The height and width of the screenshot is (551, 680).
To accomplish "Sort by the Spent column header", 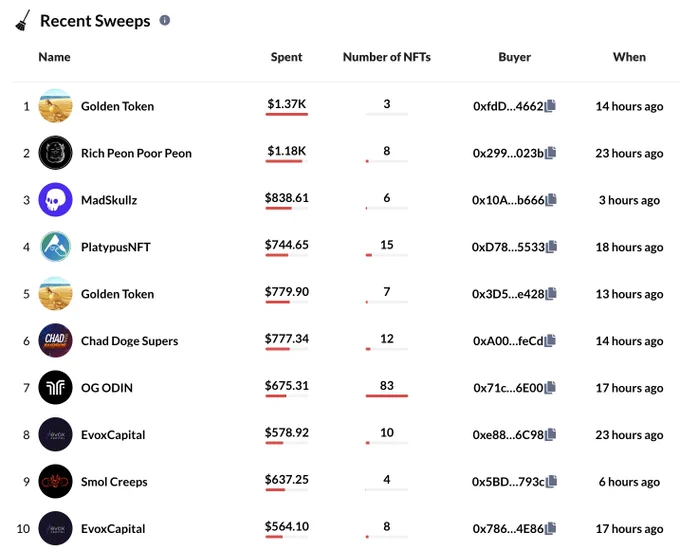I will tap(286, 57).
